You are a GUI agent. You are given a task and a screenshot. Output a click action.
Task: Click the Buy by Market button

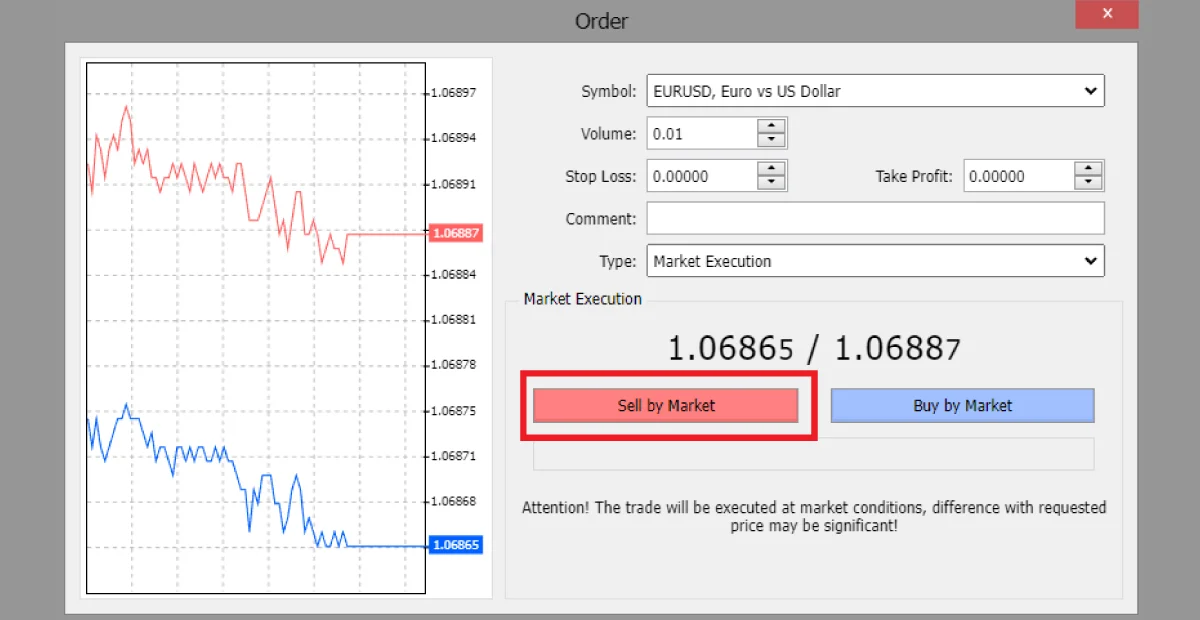tap(962, 405)
